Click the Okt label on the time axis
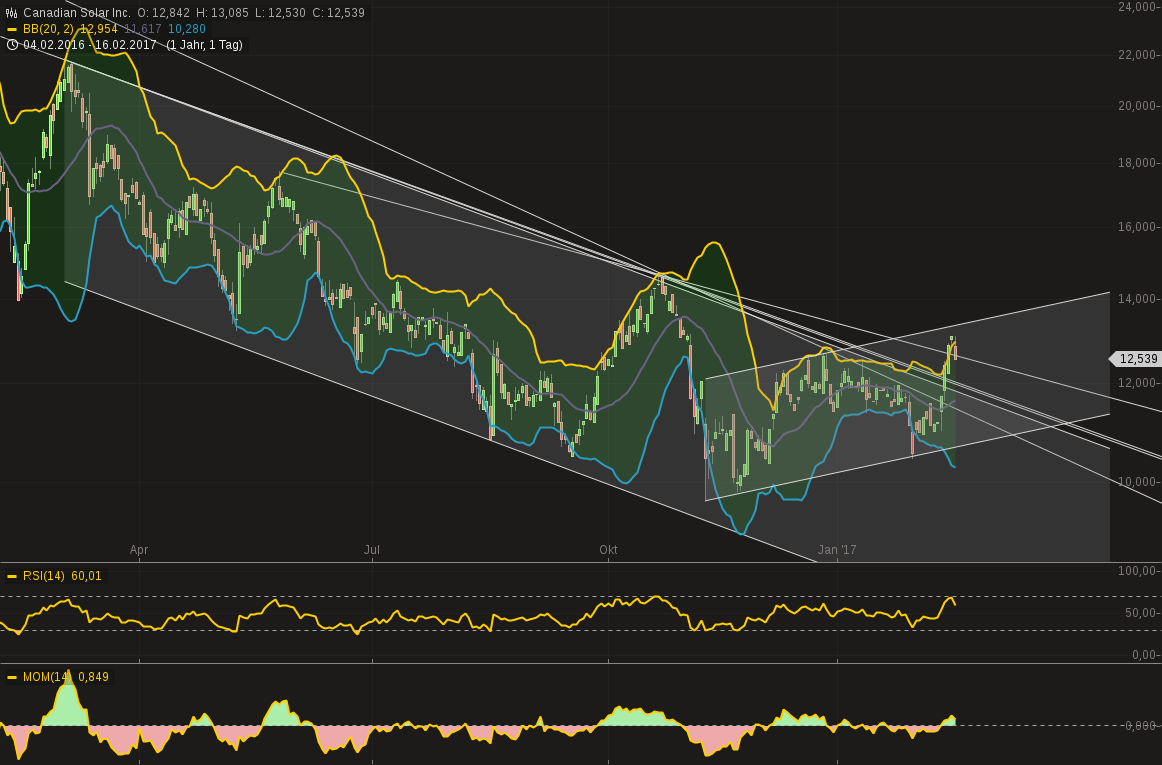The height and width of the screenshot is (765, 1162). 608,550
